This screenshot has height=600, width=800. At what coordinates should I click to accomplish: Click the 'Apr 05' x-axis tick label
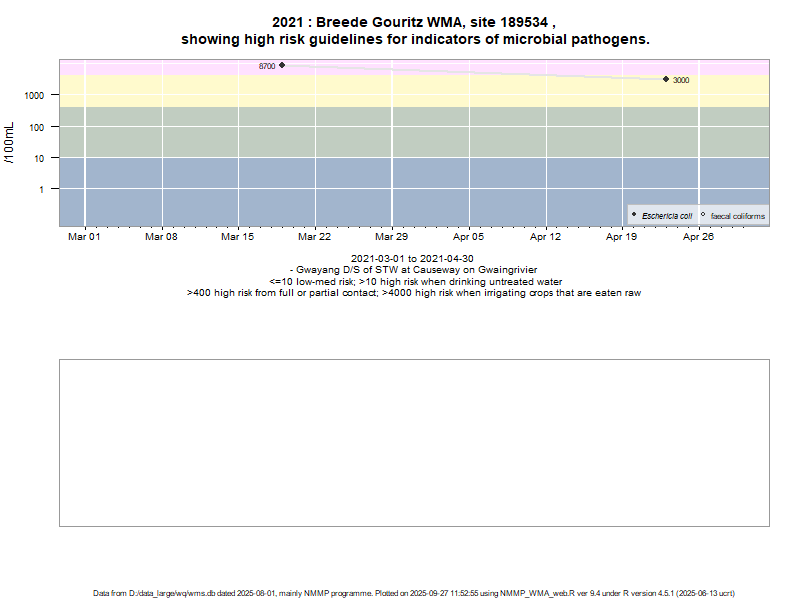[468, 237]
